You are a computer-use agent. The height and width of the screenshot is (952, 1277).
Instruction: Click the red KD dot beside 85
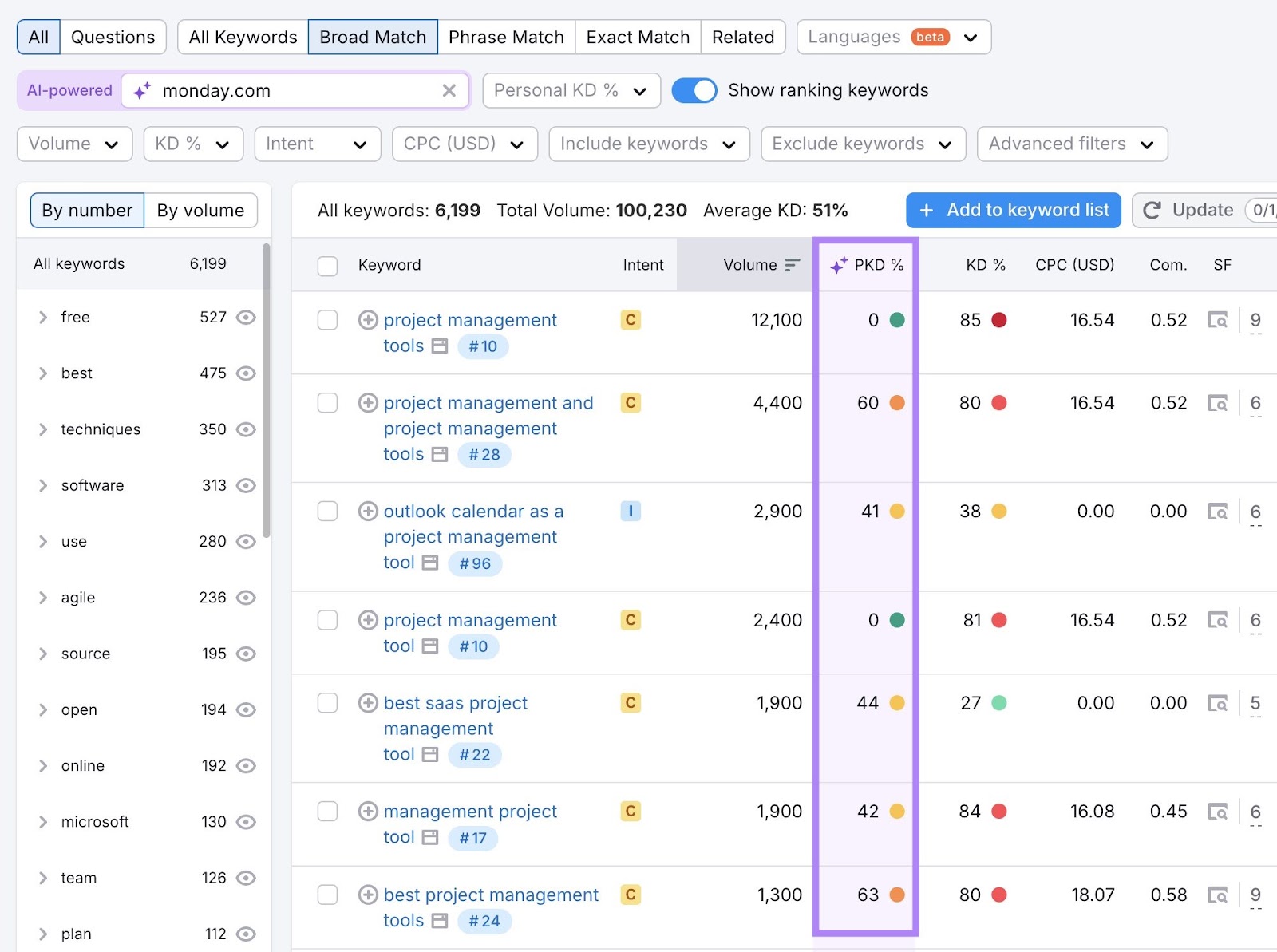point(999,320)
